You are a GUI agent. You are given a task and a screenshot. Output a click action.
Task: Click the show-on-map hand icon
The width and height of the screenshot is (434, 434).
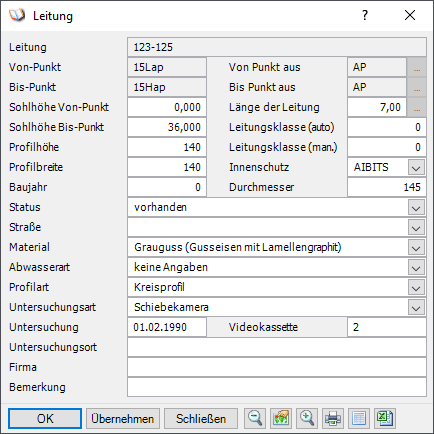point(281,418)
